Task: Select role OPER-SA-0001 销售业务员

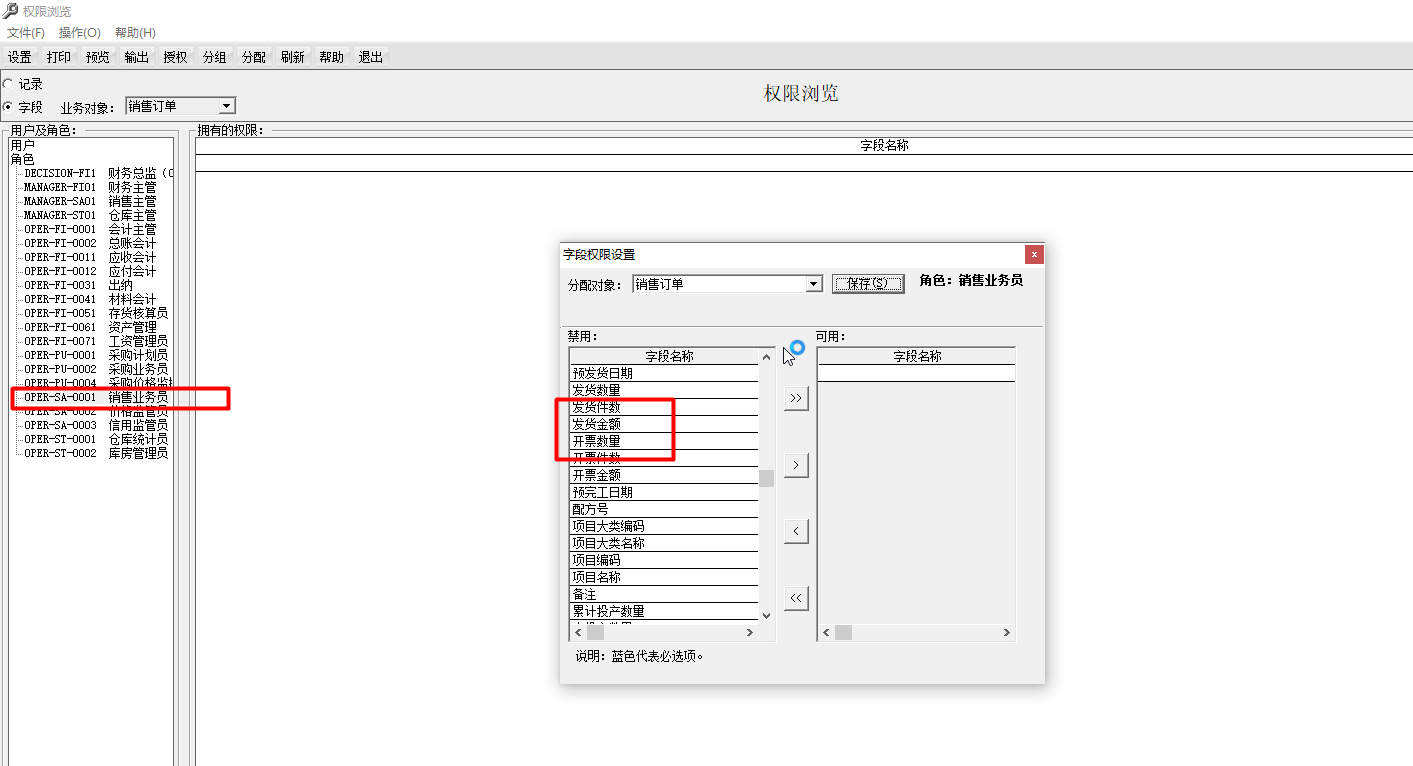Action: [96, 397]
